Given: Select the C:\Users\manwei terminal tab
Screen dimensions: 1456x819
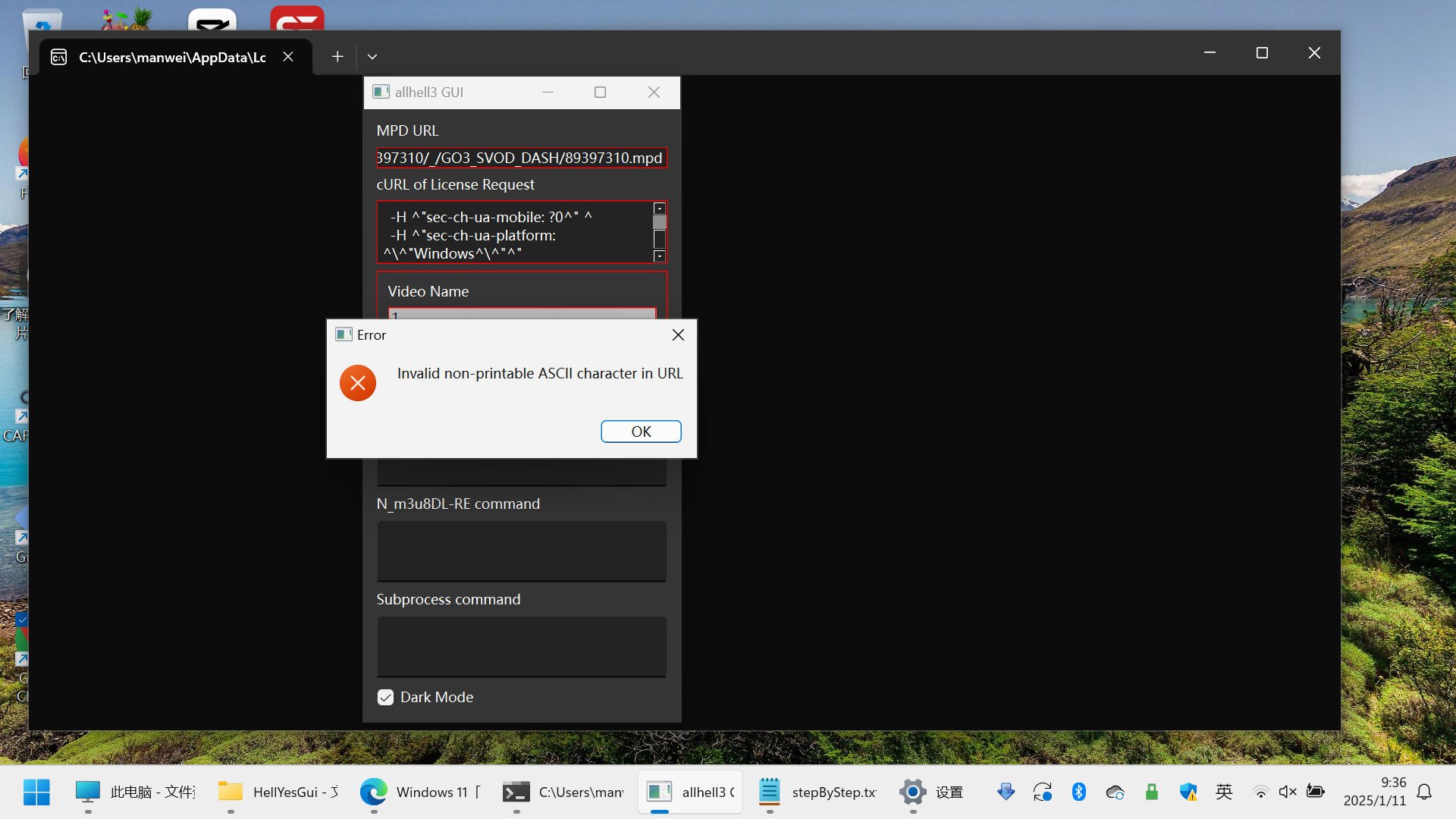Looking at the screenshot, I should pos(172,58).
